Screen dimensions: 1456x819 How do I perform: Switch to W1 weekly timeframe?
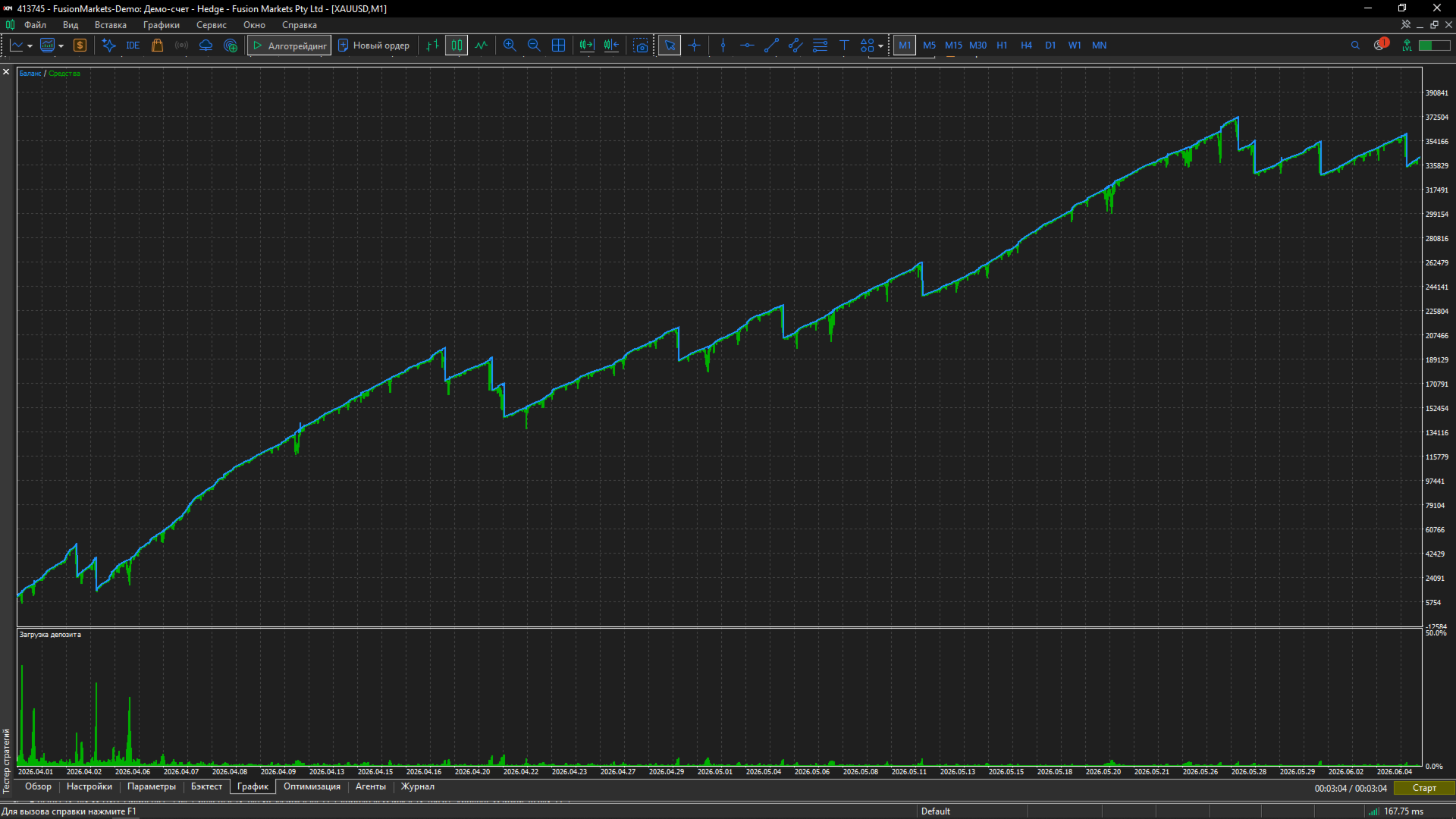pyautogui.click(x=1075, y=45)
